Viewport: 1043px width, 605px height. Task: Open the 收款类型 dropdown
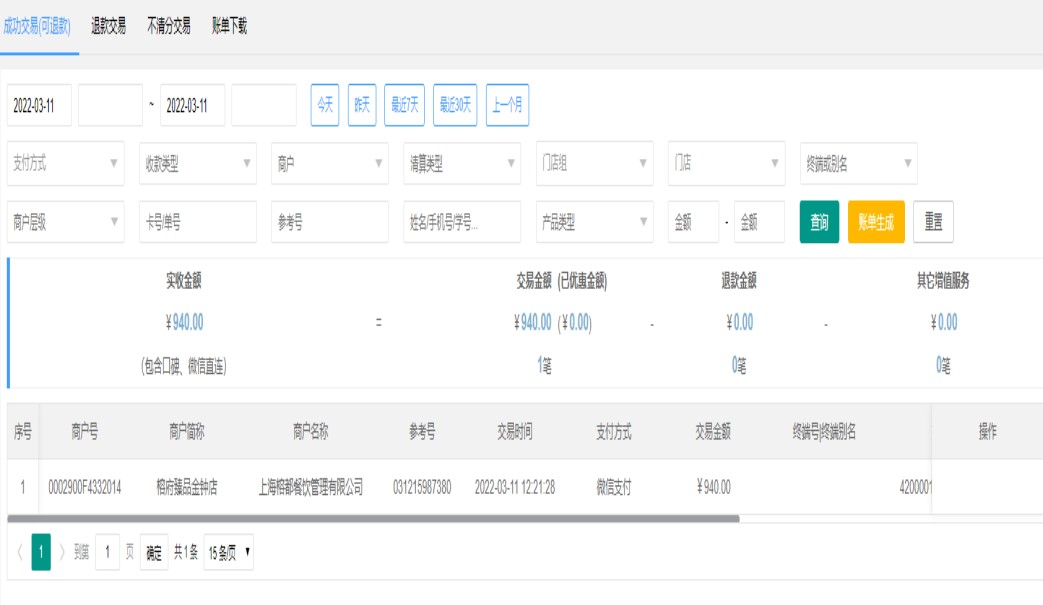tap(198, 164)
